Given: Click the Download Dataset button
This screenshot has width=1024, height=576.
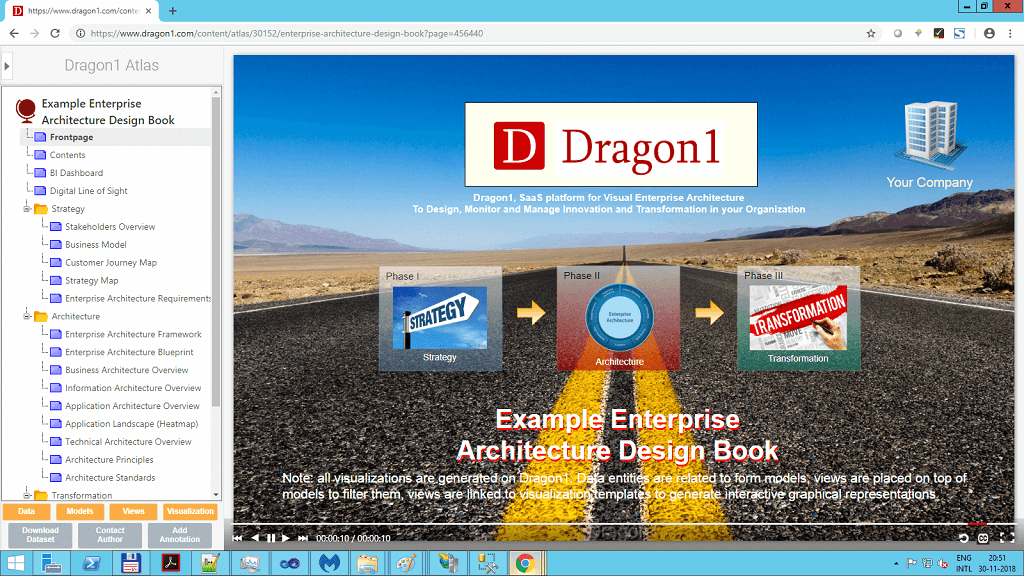Looking at the screenshot, I should coord(40,535).
